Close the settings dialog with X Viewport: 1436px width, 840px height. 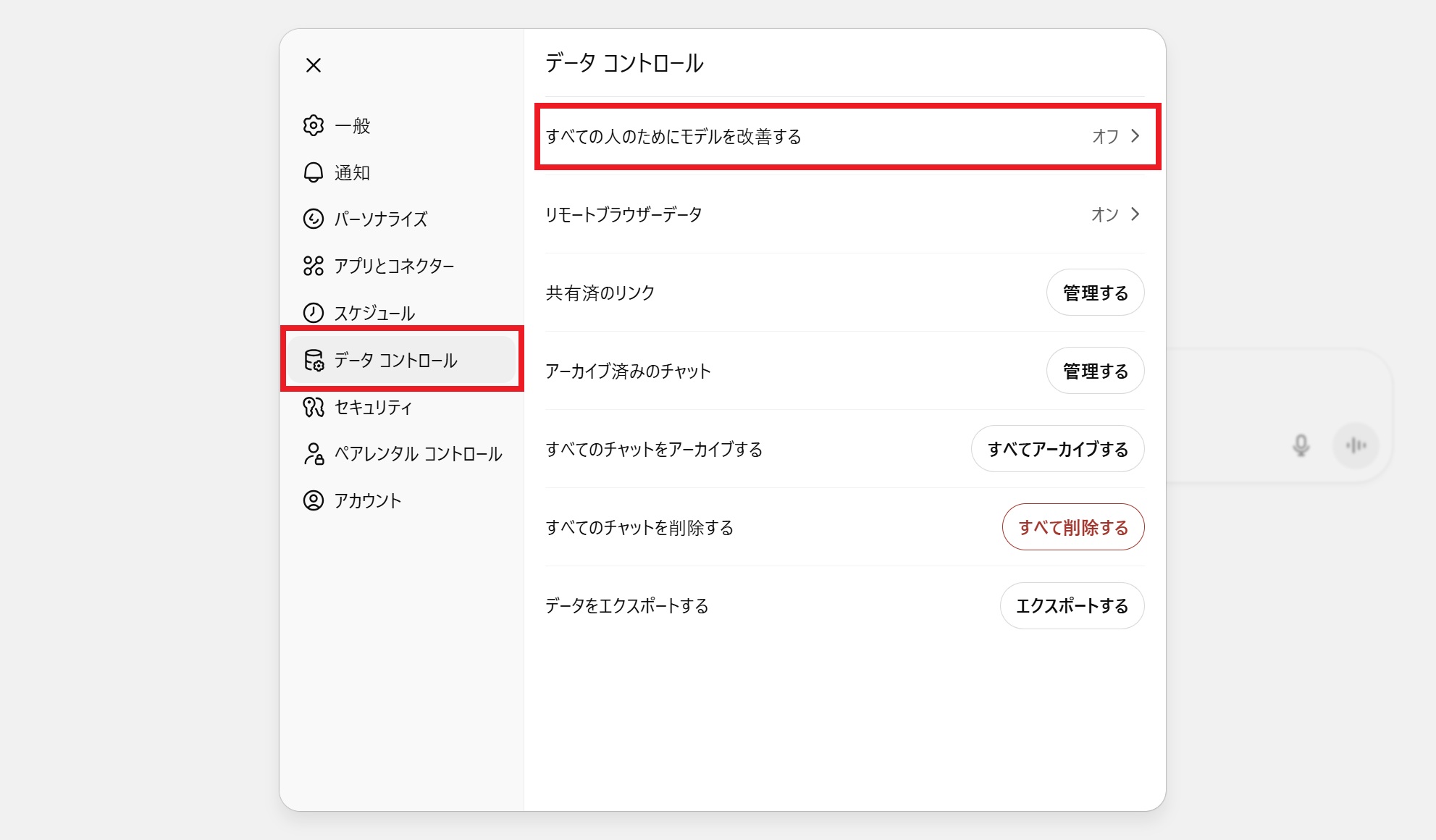[x=313, y=65]
